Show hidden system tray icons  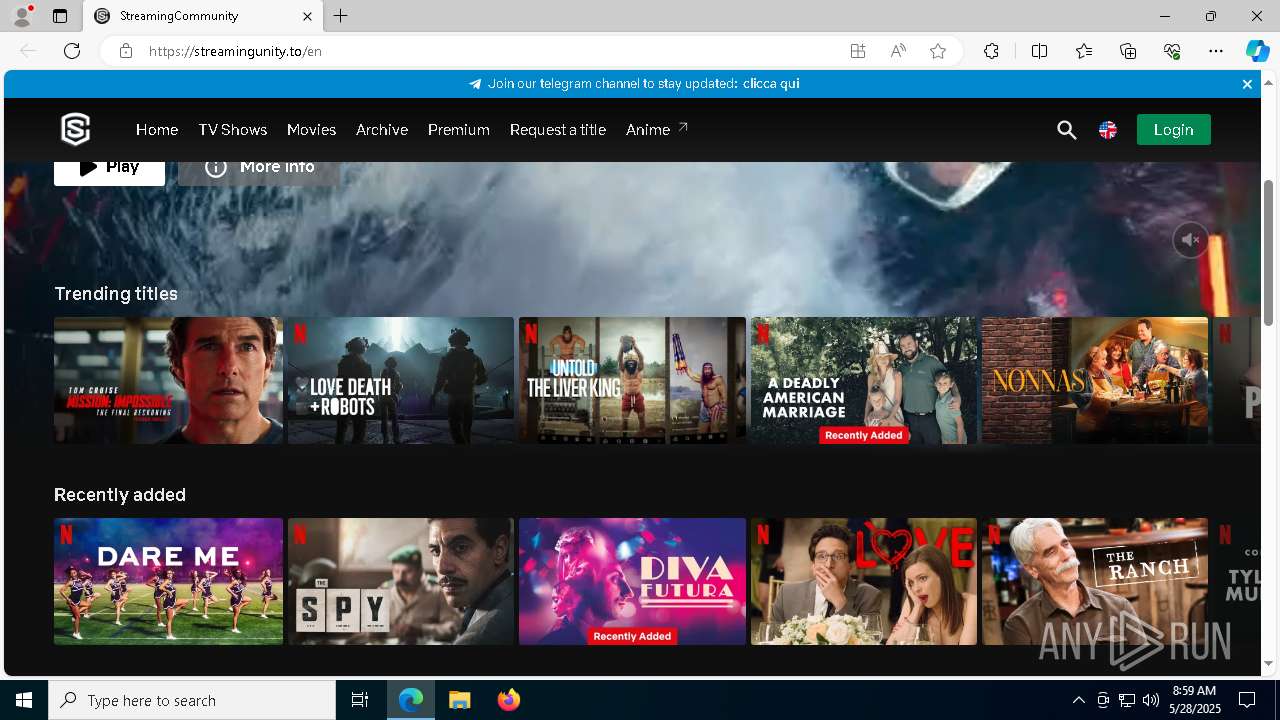1078,700
